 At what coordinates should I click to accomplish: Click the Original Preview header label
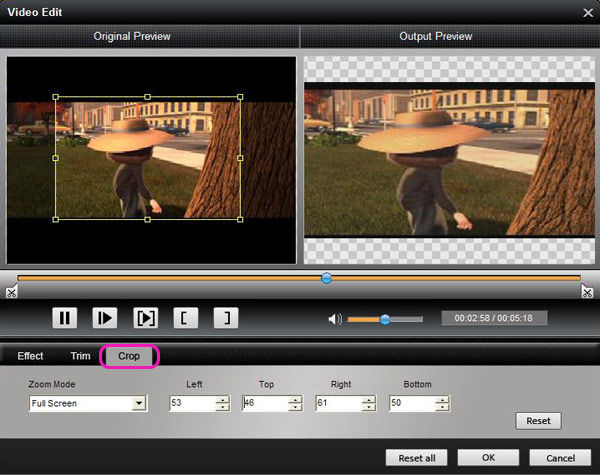pos(132,36)
